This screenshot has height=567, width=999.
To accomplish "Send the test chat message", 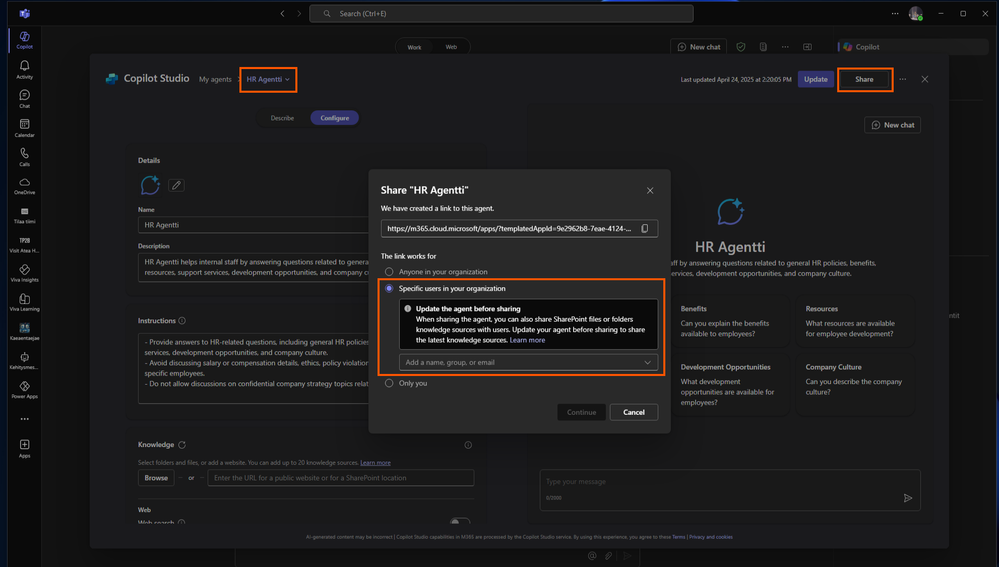I will tap(908, 498).
